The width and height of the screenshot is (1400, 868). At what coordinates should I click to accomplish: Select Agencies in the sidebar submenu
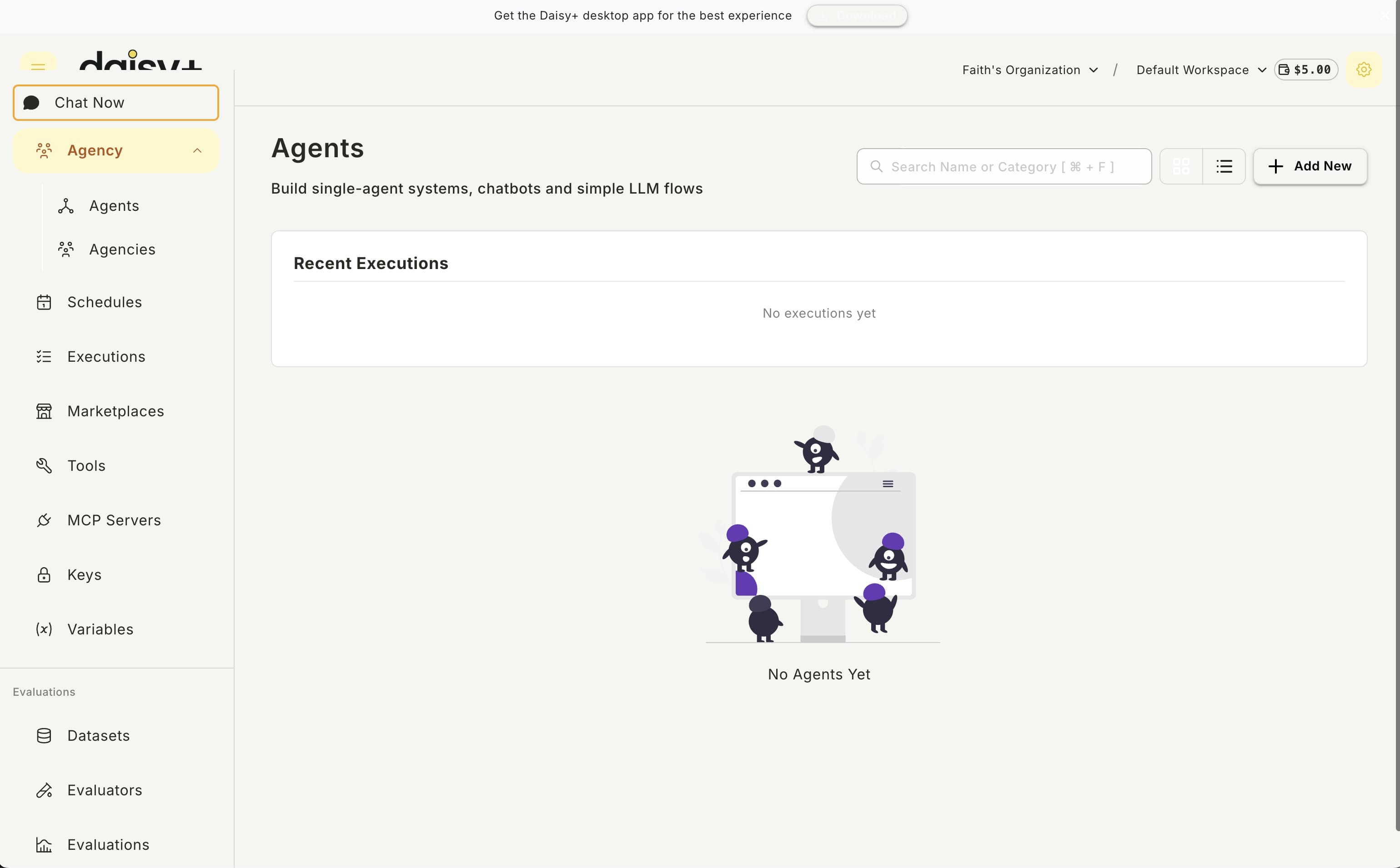pos(122,249)
